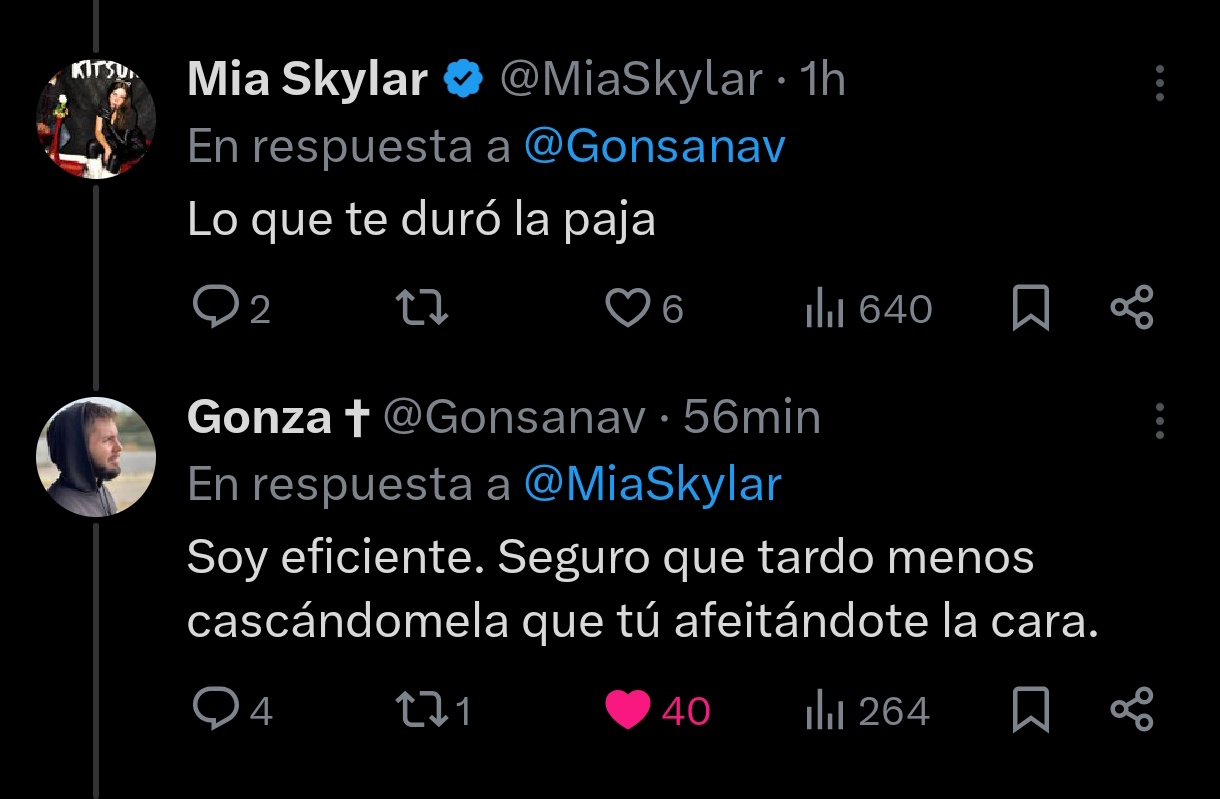View analytics for Mia Skylar's tweet

point(826,309)
